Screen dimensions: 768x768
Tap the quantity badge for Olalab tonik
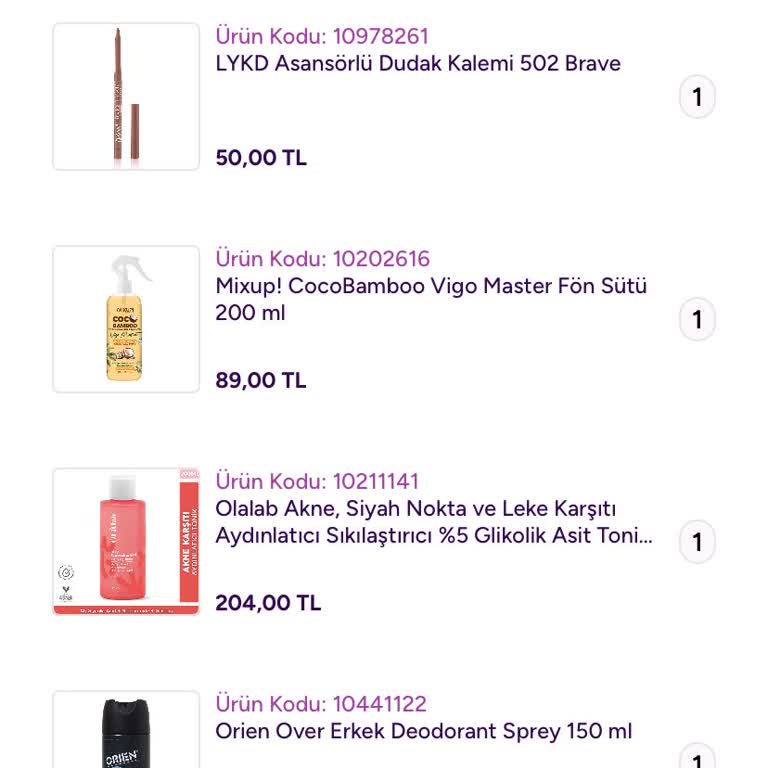click(x=697, y=543)
